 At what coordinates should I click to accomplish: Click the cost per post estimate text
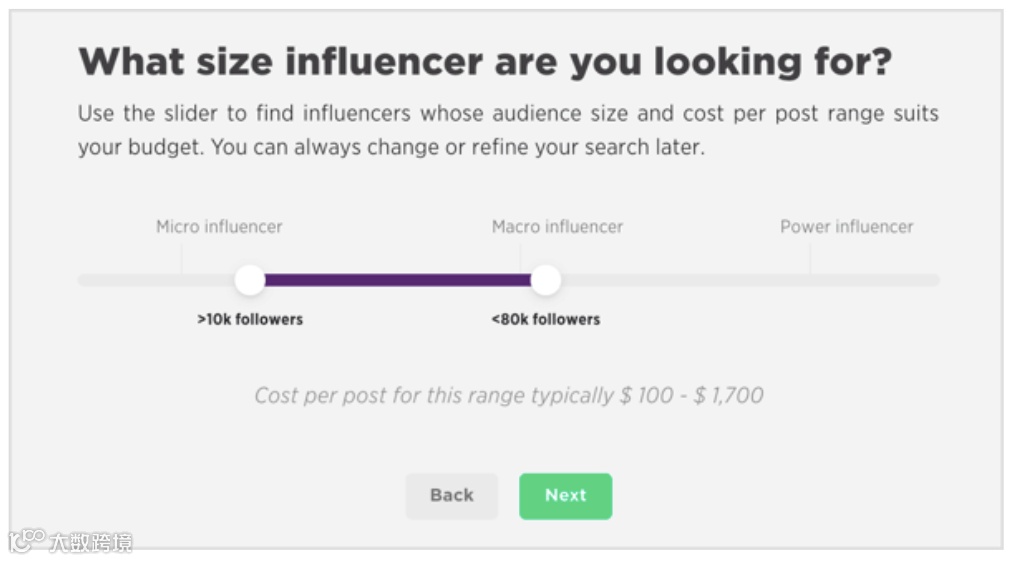(x=508, y=395)
